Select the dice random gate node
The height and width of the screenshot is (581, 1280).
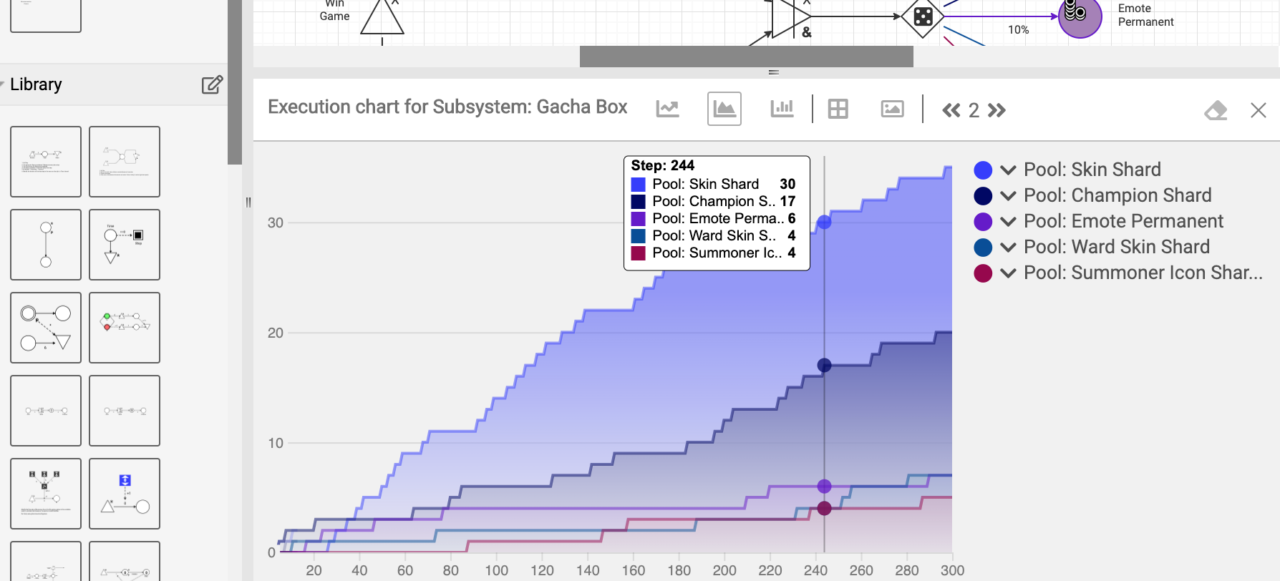click(922, 16)
